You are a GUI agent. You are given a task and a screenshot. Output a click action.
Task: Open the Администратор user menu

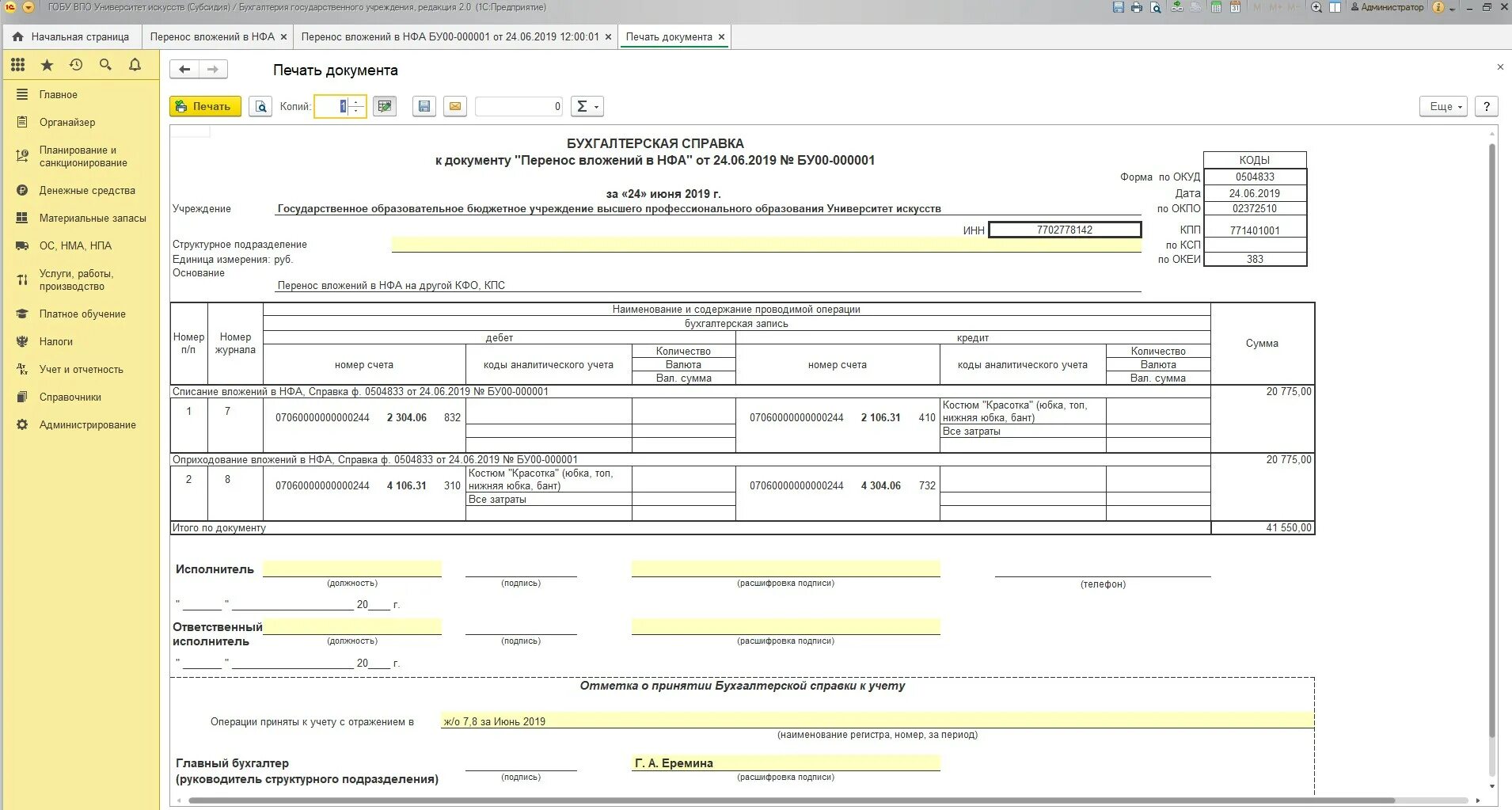(x=1386, y=7)
